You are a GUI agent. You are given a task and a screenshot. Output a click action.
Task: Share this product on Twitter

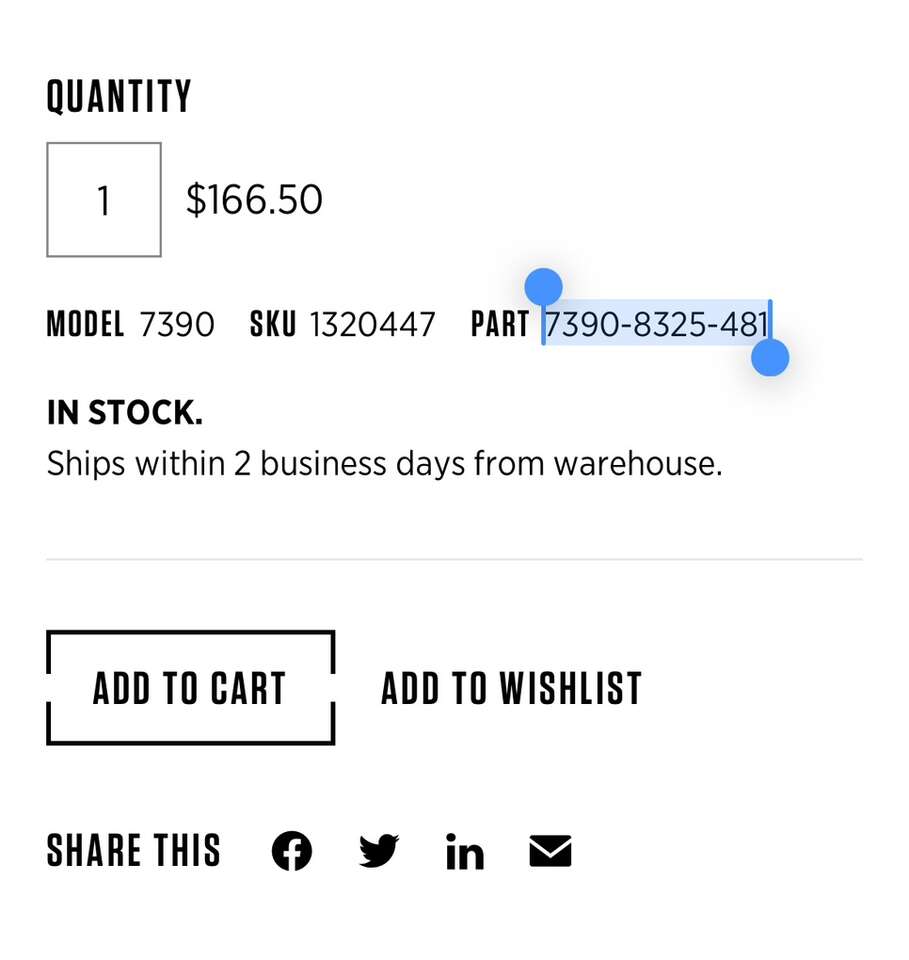pos(379,852)
